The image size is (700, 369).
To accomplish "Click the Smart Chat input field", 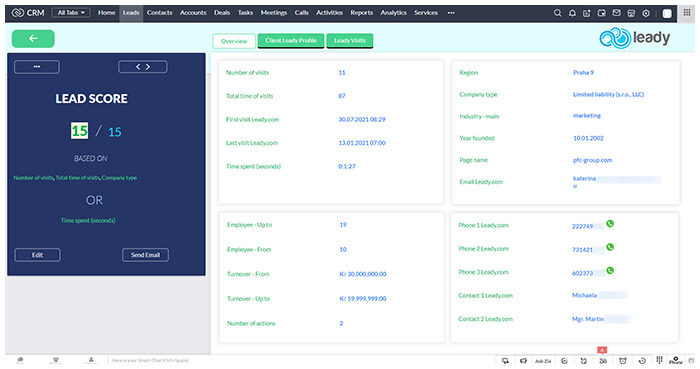I will pyautogui.click(x=150, y=361).
